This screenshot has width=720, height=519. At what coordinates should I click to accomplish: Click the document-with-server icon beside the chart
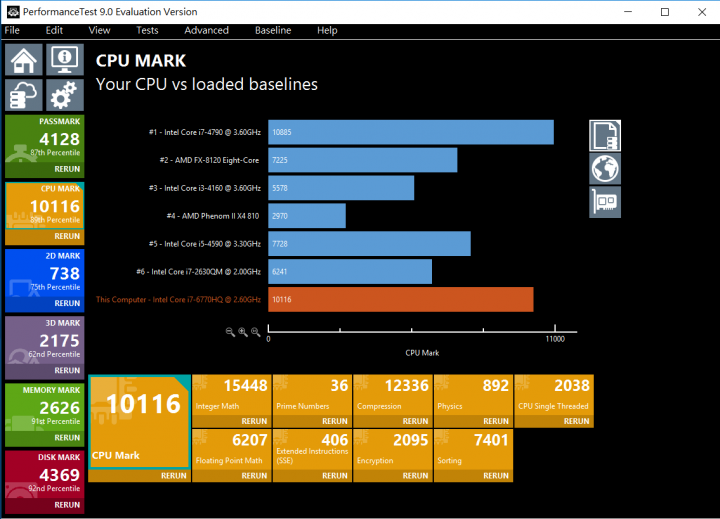coord(605,135)
